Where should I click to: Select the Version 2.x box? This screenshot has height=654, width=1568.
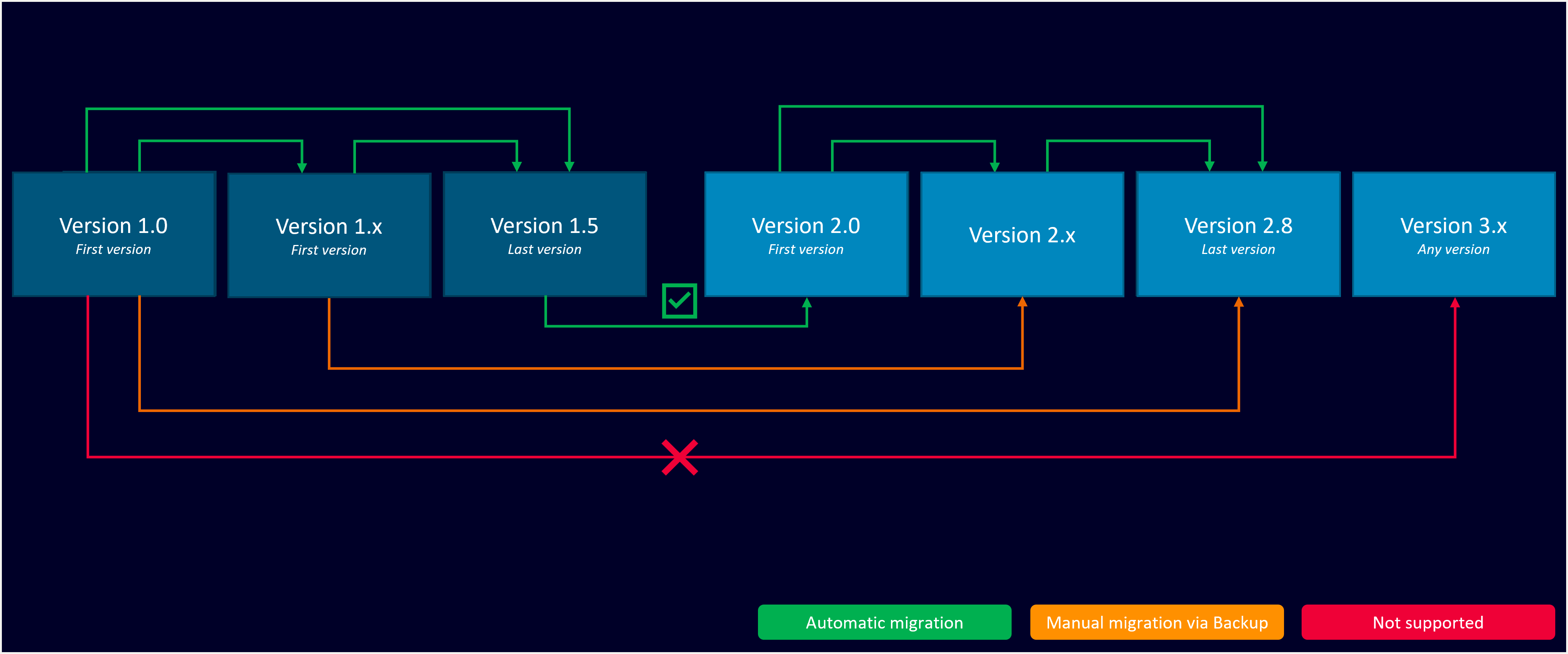coord(1022,234)
